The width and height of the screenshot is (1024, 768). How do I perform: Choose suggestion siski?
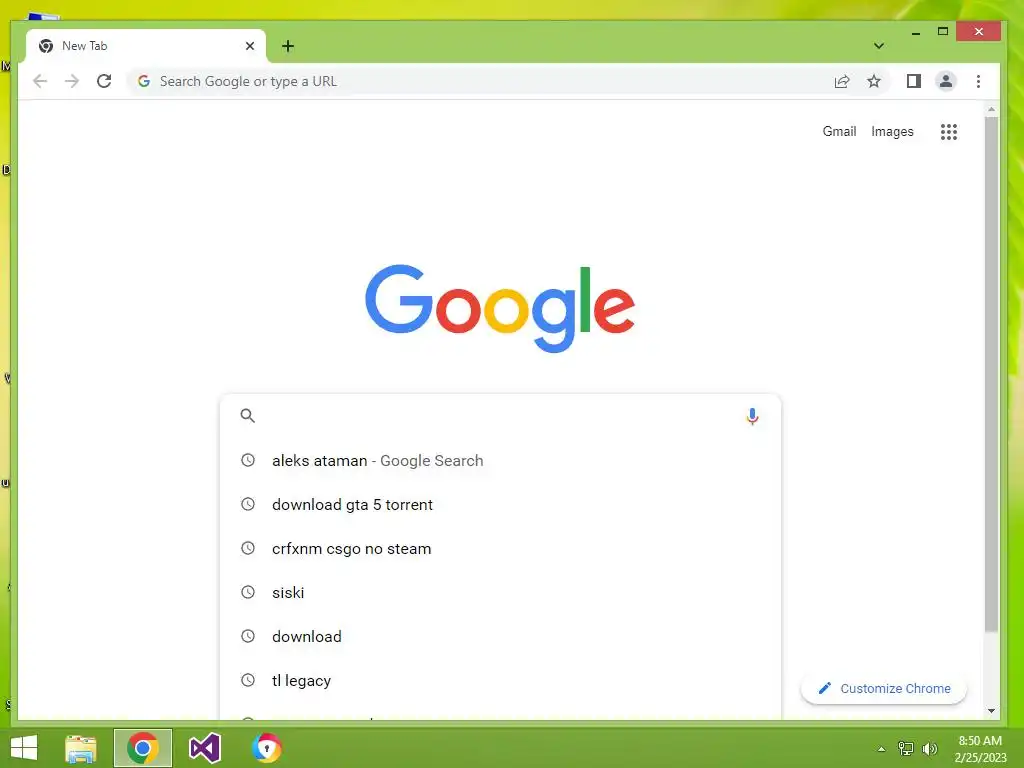[500, 592]
